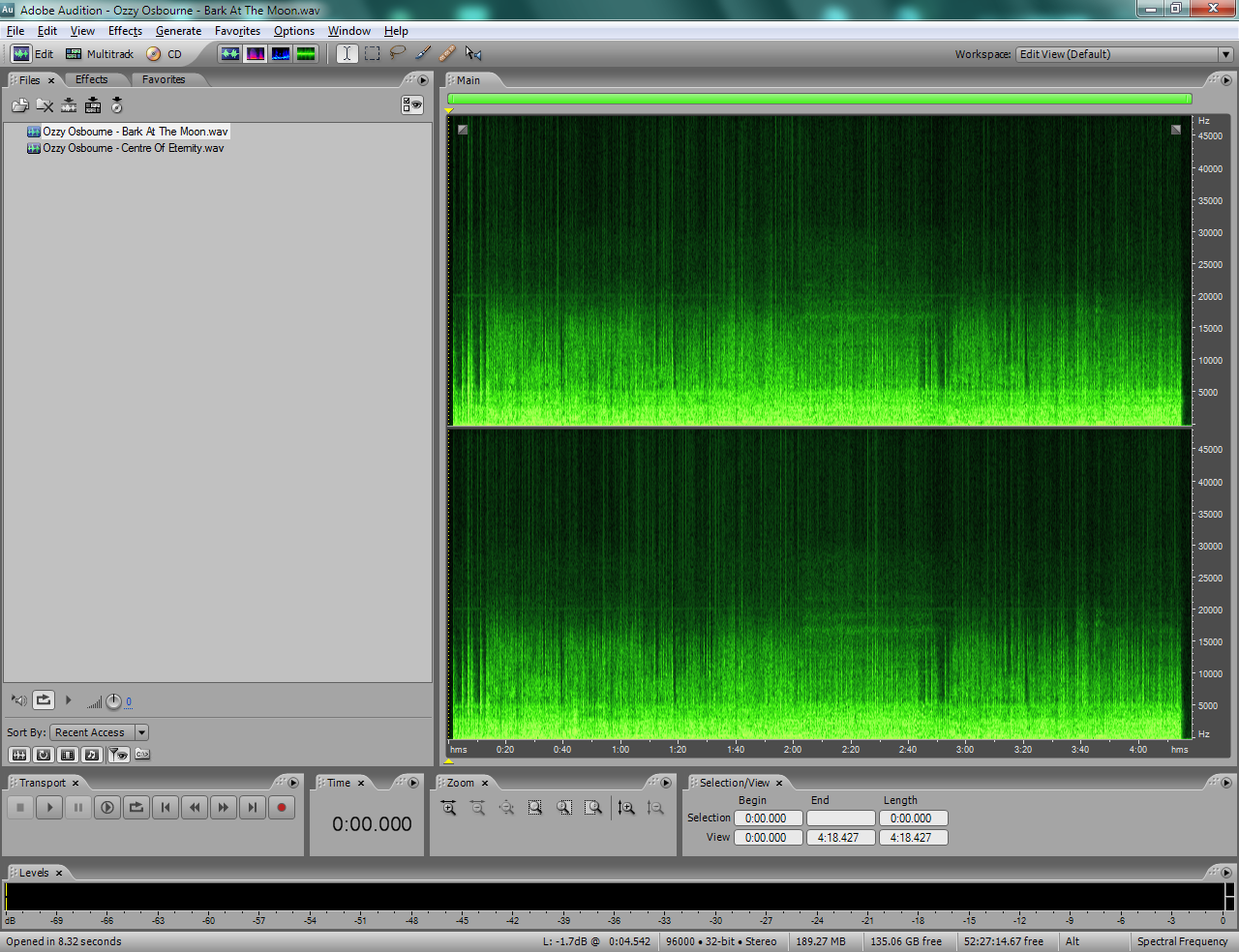Click Record in the Transport panel
This screenshot has height=952, width=1239.
click(282, 807)
